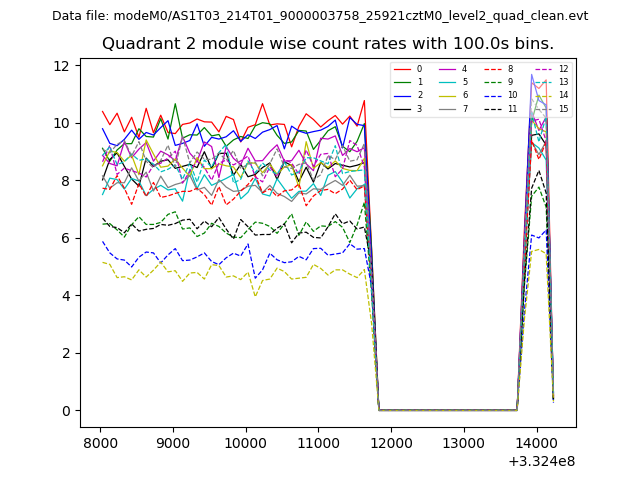This screenshot has height=480, width=640.
Task: Select the blue solid legend line for module 2
Action: [402, 95]
